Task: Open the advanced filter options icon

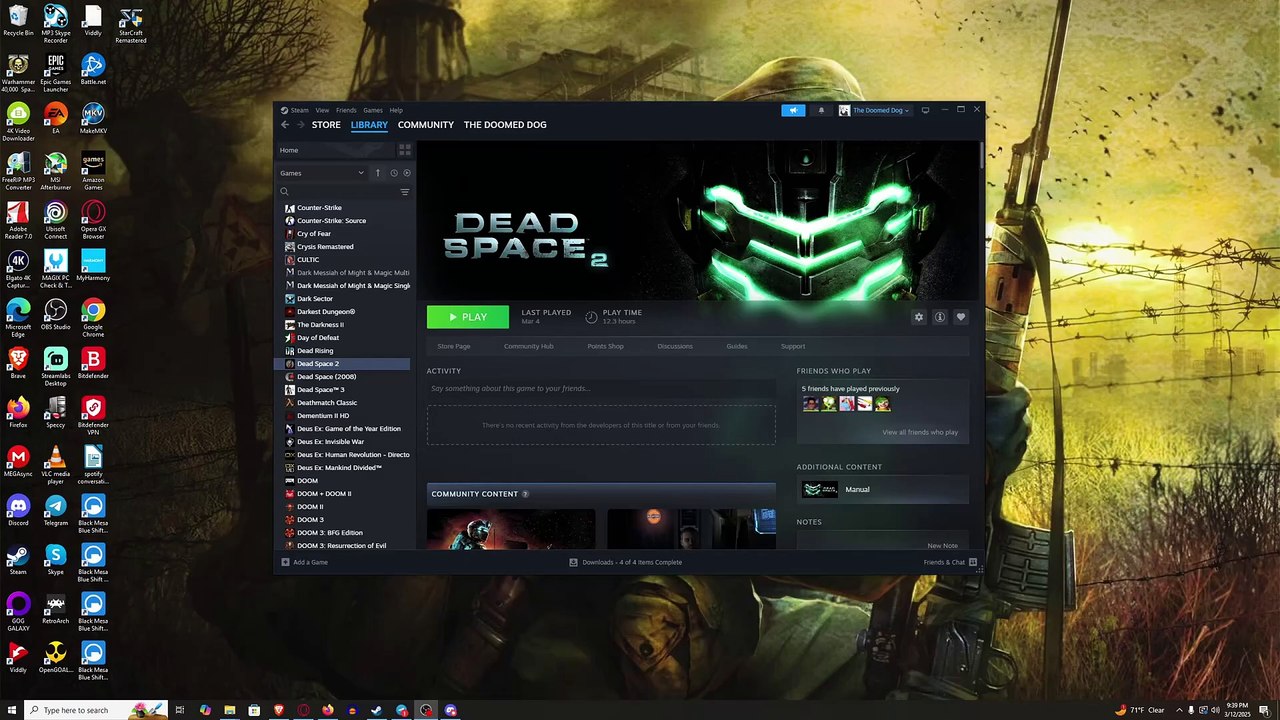Action: coord(405,192)
